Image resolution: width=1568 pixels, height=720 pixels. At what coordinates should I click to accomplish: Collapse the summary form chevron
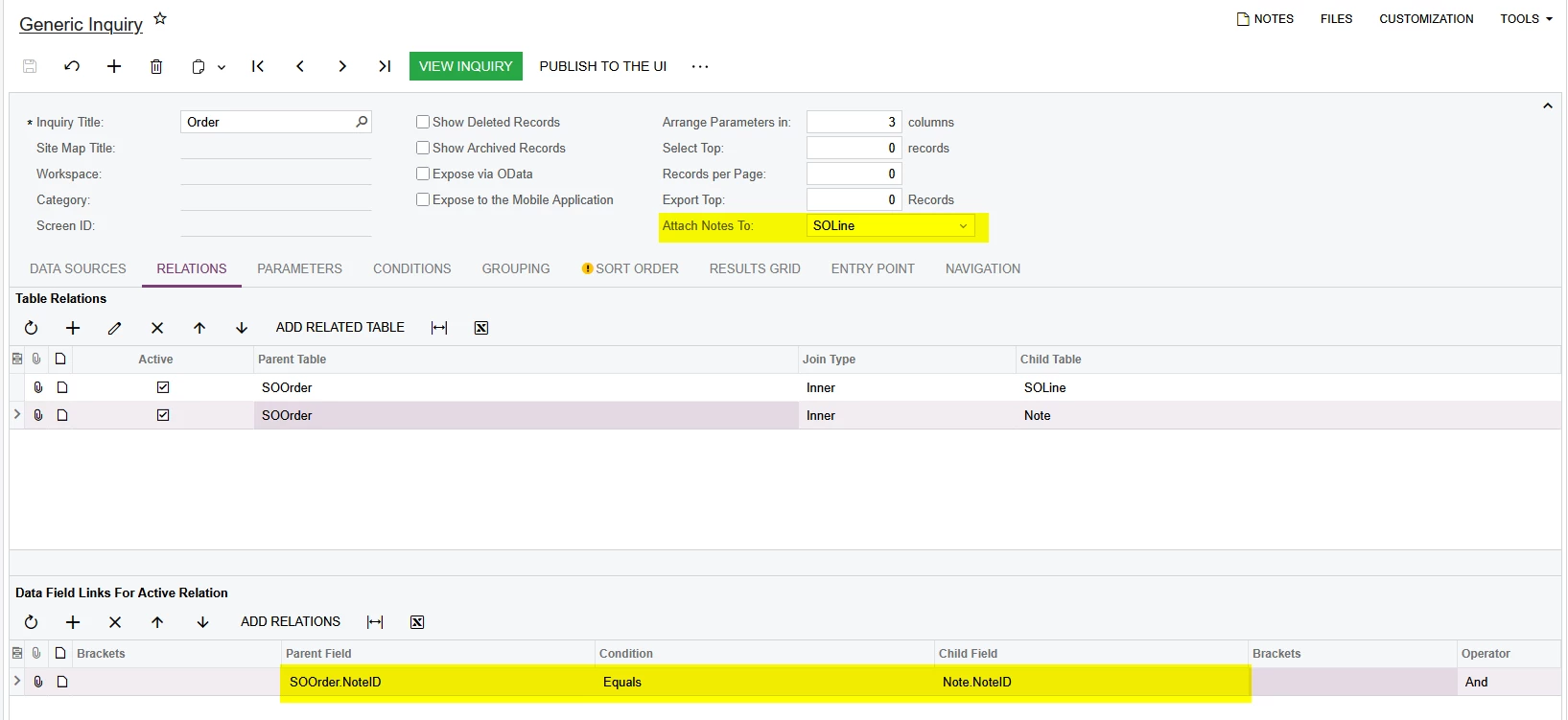point(1548,105)
